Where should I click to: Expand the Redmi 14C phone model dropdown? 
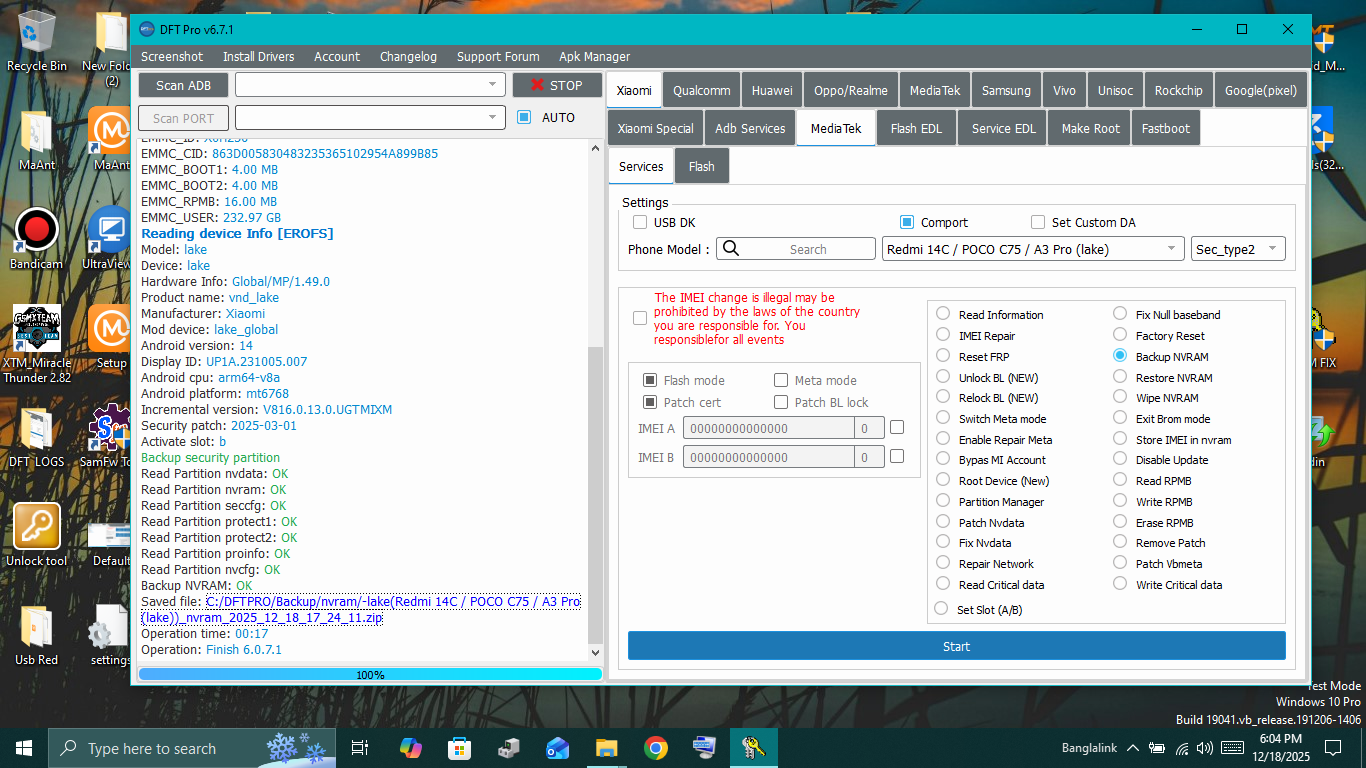tap(1172, 248)
